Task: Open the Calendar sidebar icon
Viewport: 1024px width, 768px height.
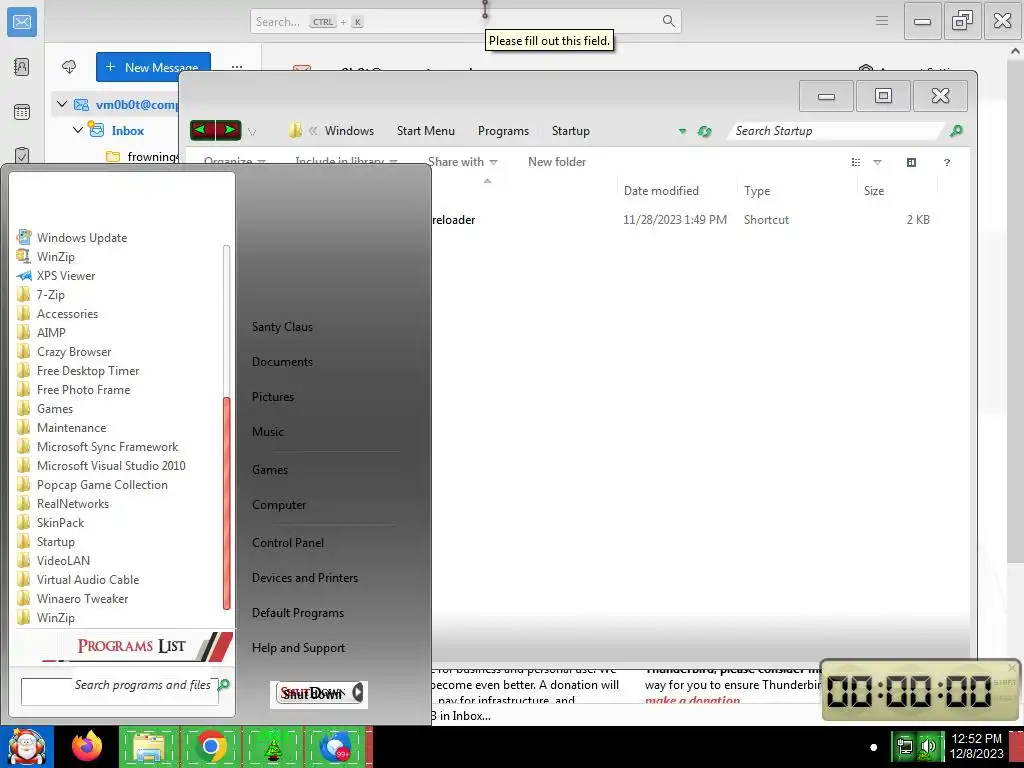Action: point(22,112)
